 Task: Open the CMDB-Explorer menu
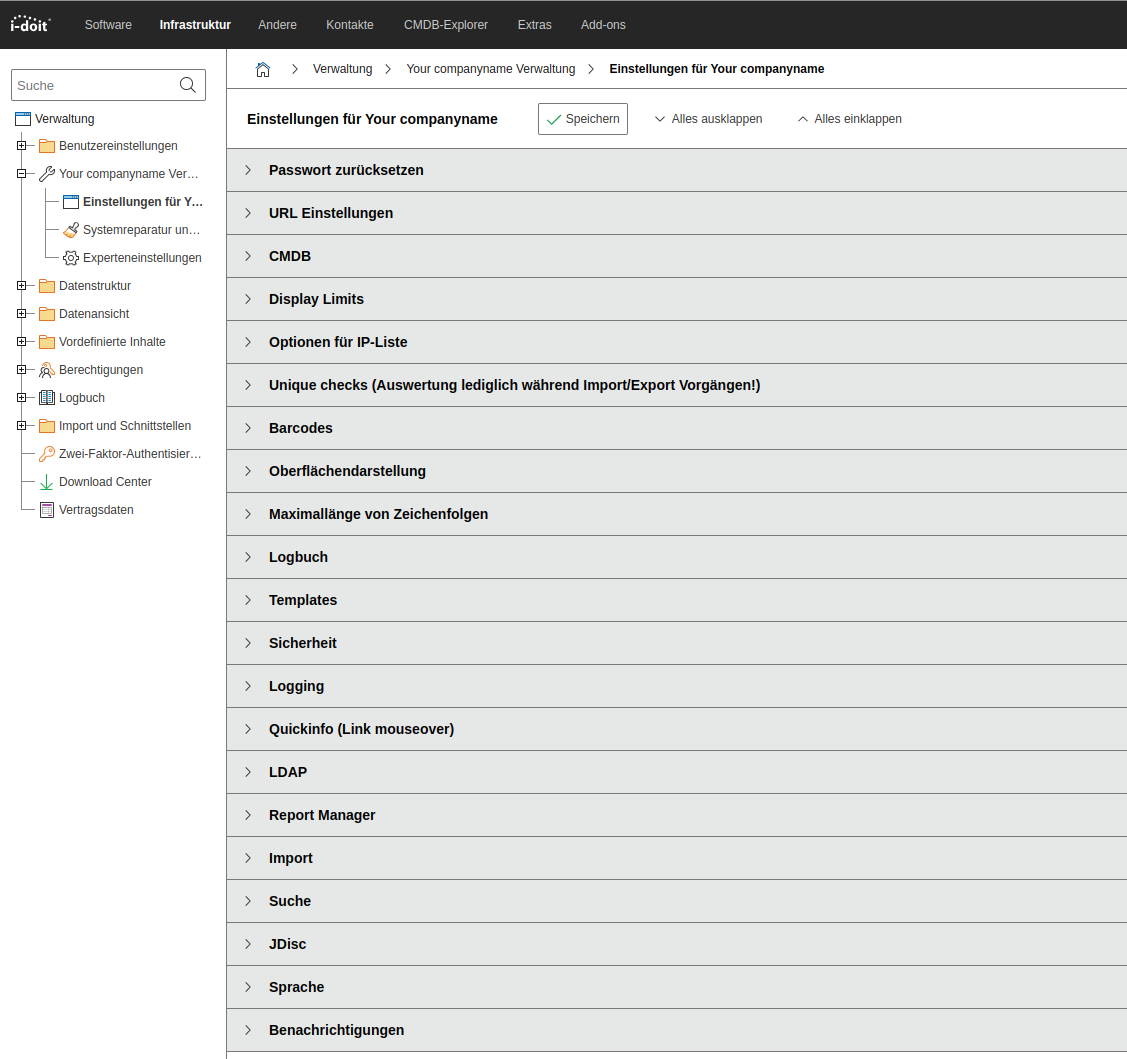446,25
